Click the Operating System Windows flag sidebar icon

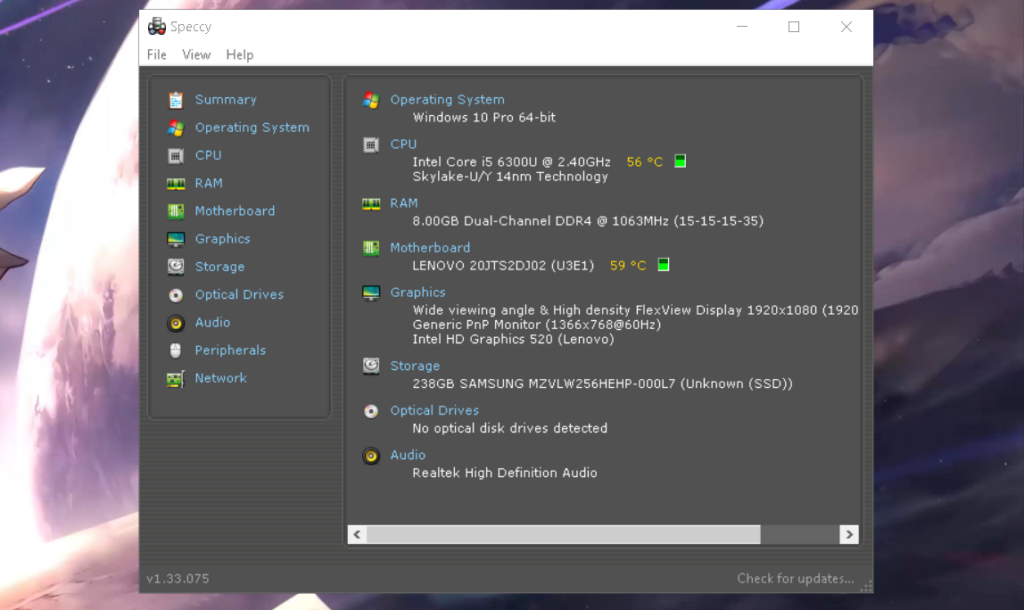pyautogui.click(x=176, y=128)
